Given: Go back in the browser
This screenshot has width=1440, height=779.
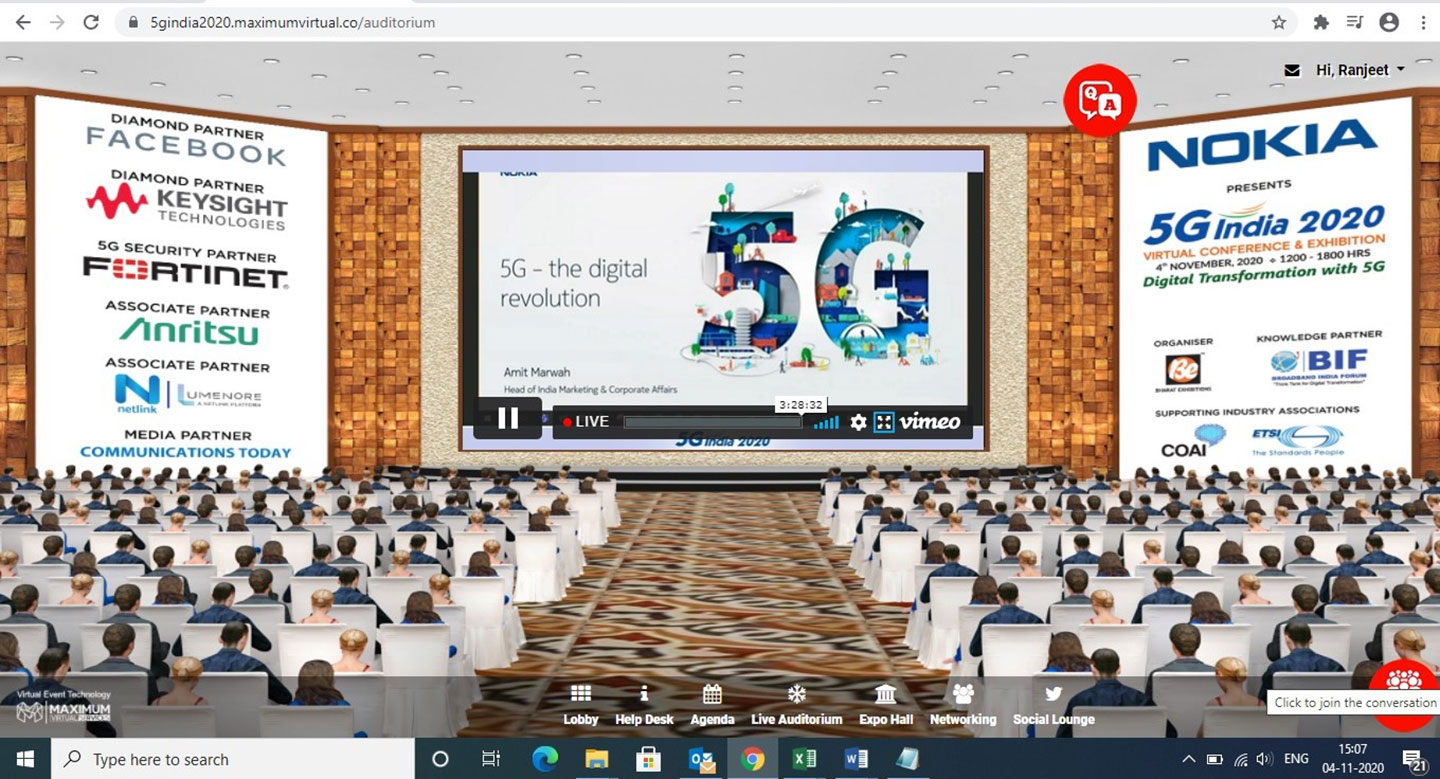Looking at the screenshot, I should (x=23, y=22).
